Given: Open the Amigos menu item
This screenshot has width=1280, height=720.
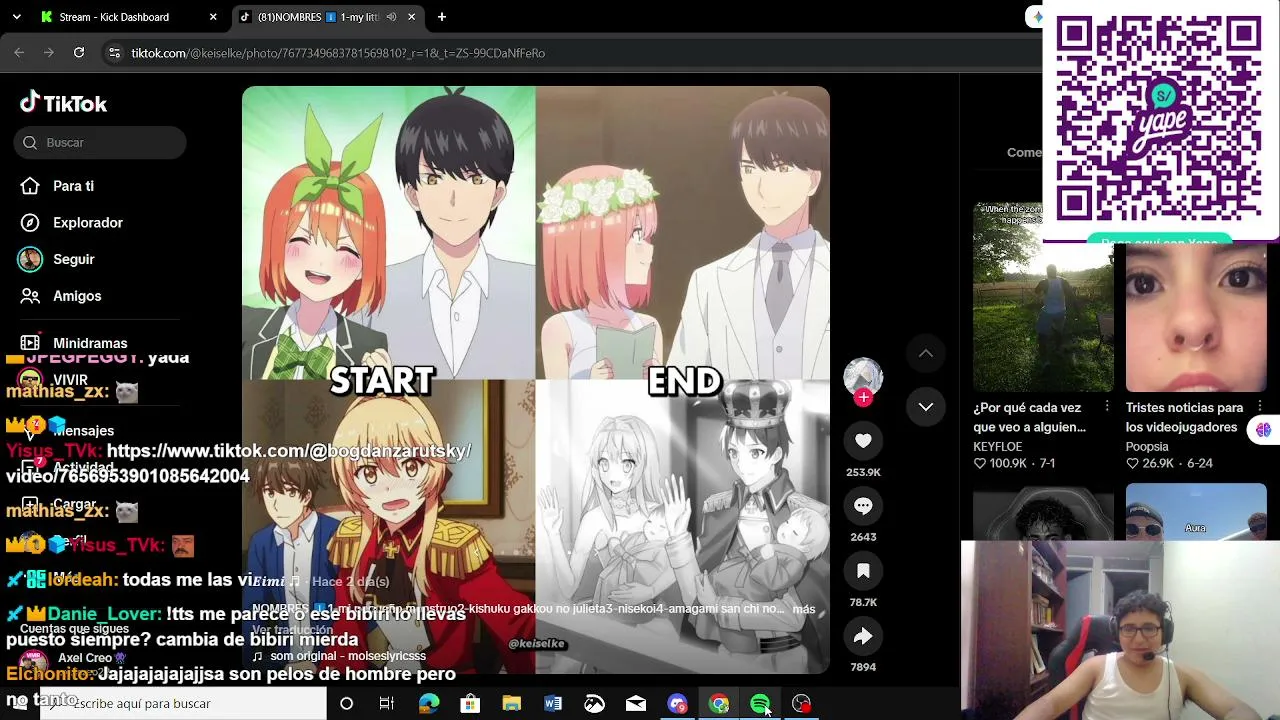Looking at the screenshot, I should coord(77,296).
